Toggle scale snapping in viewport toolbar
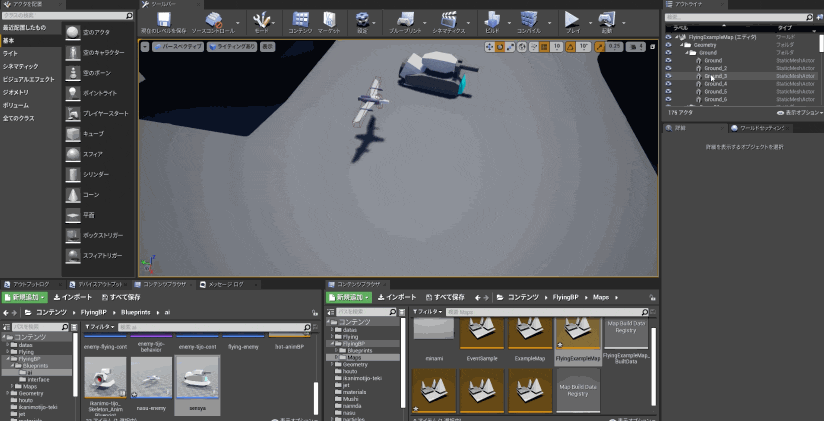 (x=600, y=47)
